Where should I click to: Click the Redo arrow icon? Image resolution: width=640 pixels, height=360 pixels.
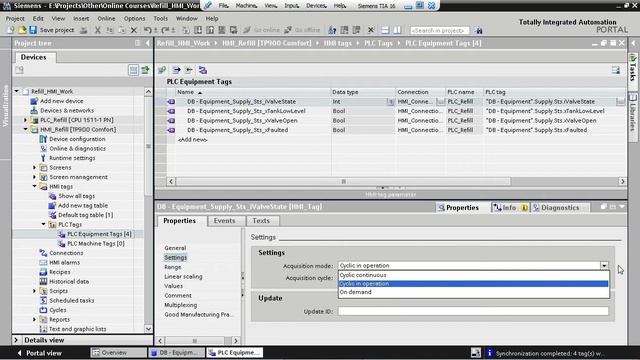(x=165, y=30)
